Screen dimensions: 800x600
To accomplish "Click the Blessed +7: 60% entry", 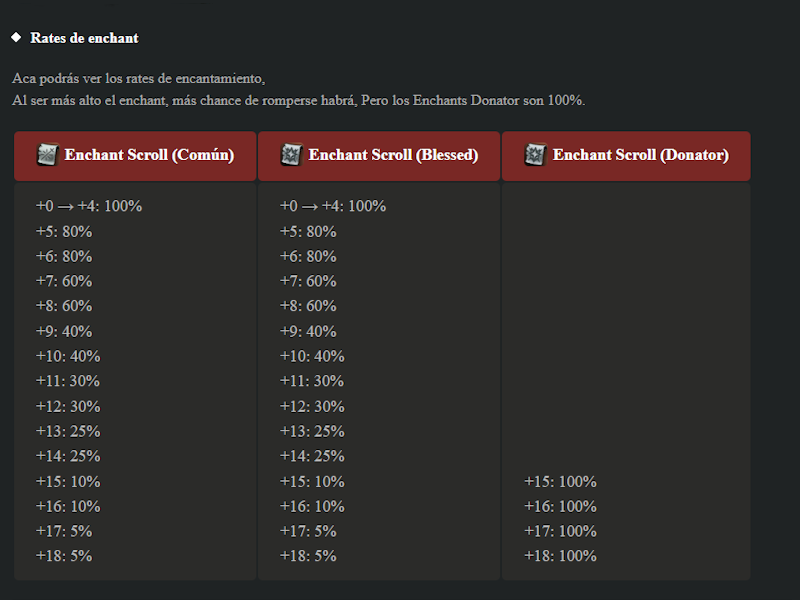I will [x=308, y=281].
